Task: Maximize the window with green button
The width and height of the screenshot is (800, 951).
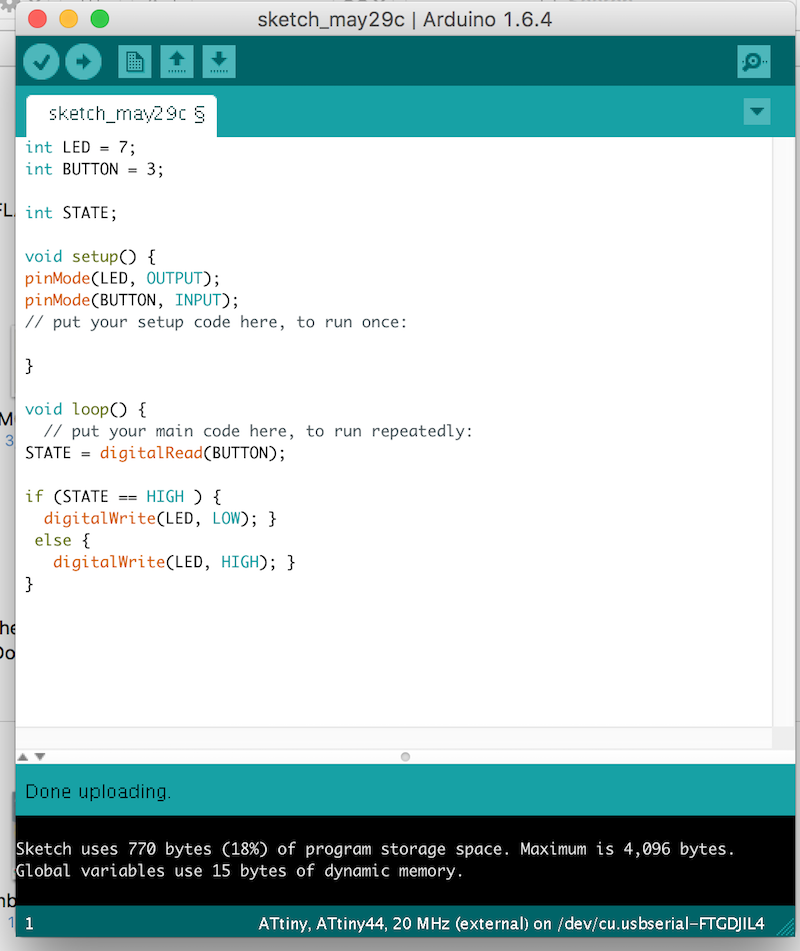Action: (x=100, y=19)
